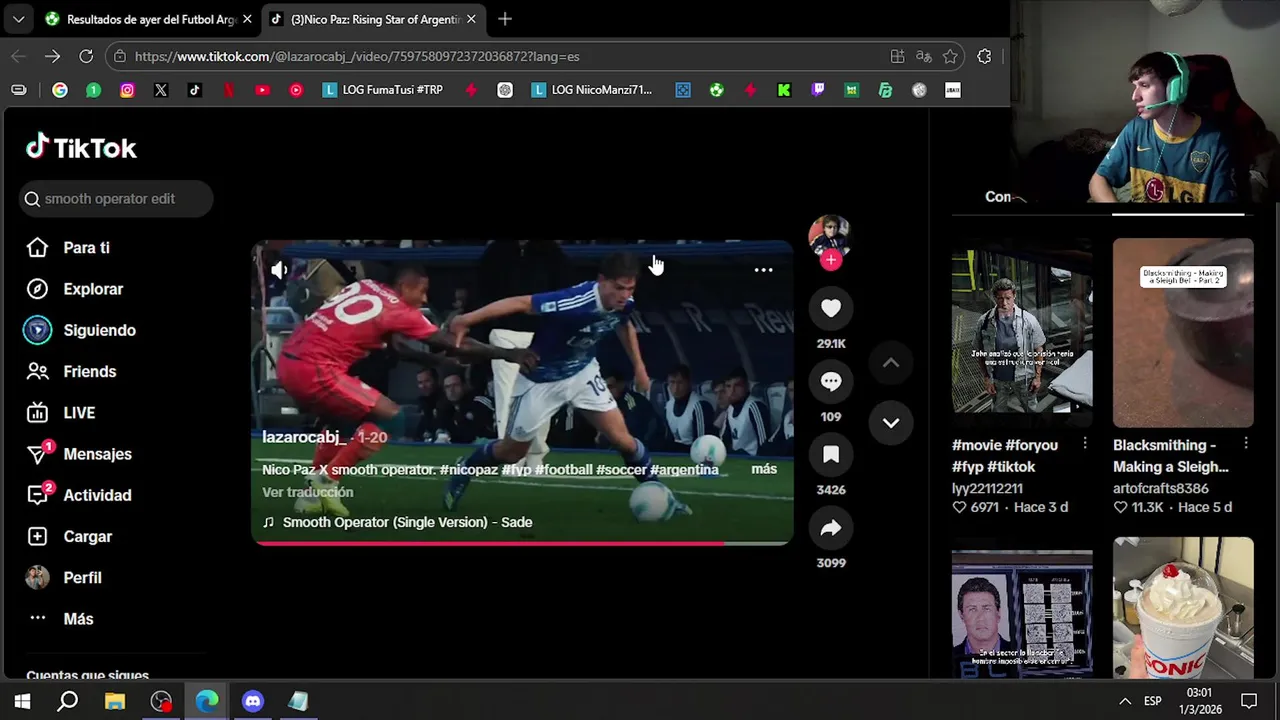Image resolution: width=1280 pixels, height=720 pixels.
Task: Open LIVE in sidebar
Action: click(60, 413)
